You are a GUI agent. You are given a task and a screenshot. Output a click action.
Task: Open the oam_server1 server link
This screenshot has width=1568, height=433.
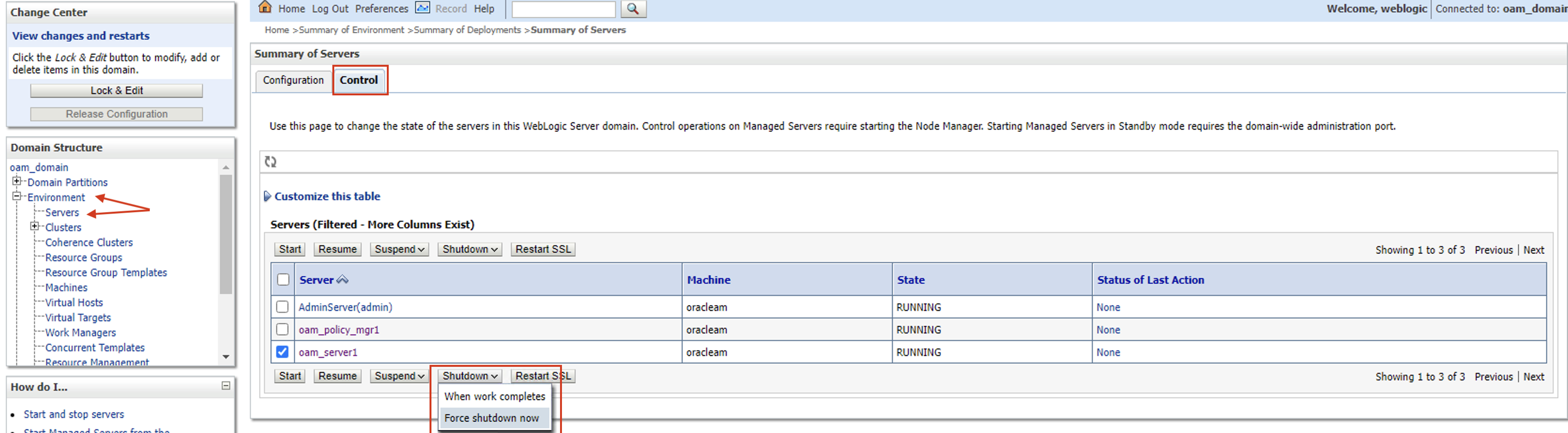click(328, 352)
